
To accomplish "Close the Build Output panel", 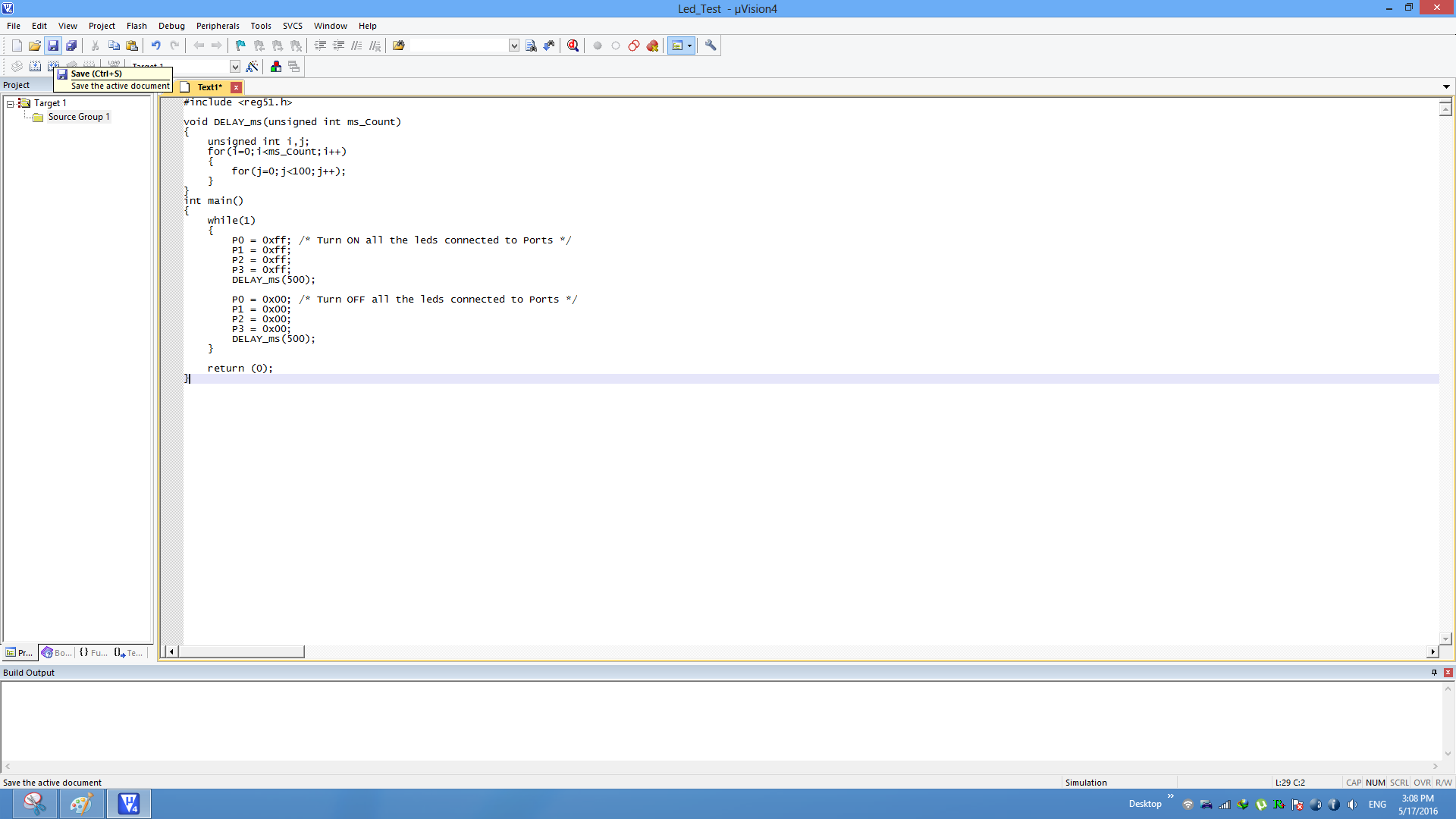I will (x=1448, y=673).
